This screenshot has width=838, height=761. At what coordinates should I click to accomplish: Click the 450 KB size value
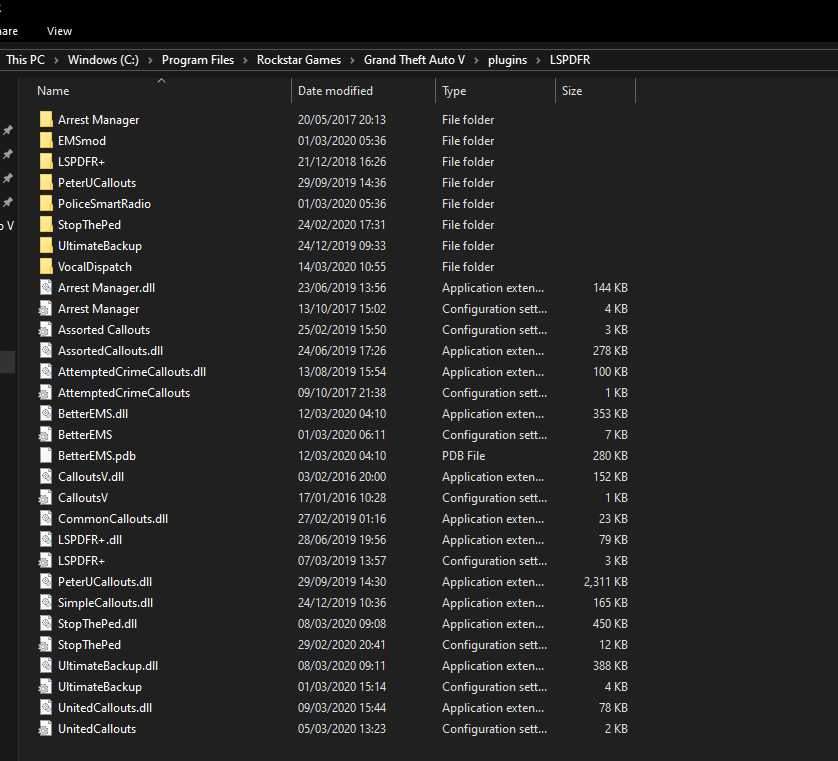[x=610, y=624]
